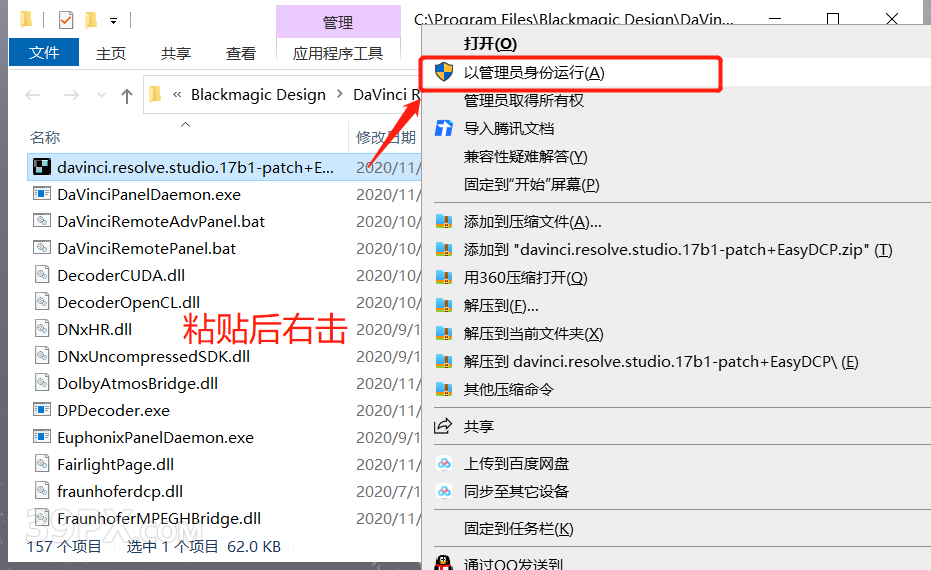Choose 以管理员身份运行(A)
The image size is (931, 570).
[676, 72]
